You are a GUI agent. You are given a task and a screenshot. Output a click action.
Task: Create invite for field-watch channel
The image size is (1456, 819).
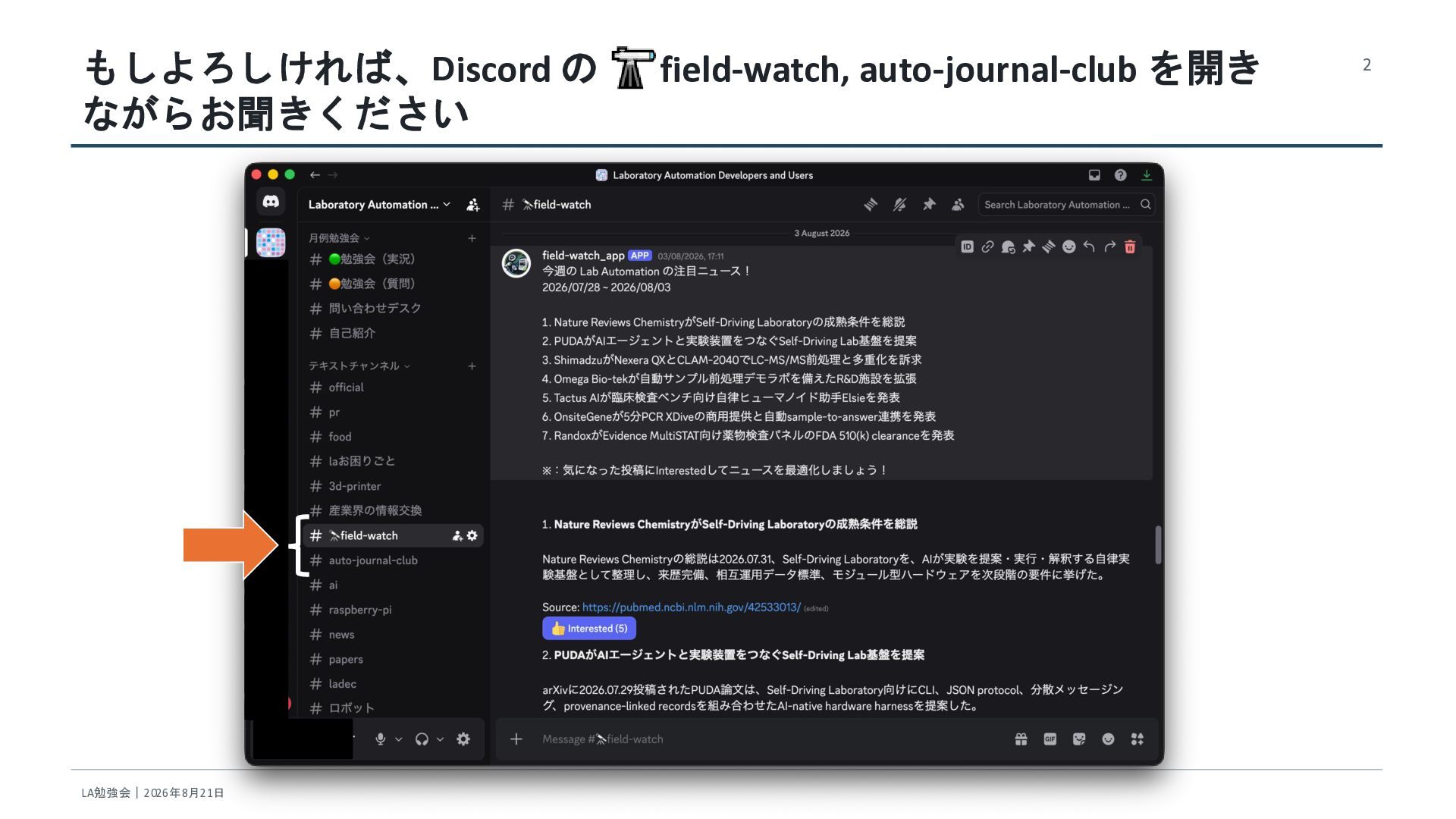point(457,535)
